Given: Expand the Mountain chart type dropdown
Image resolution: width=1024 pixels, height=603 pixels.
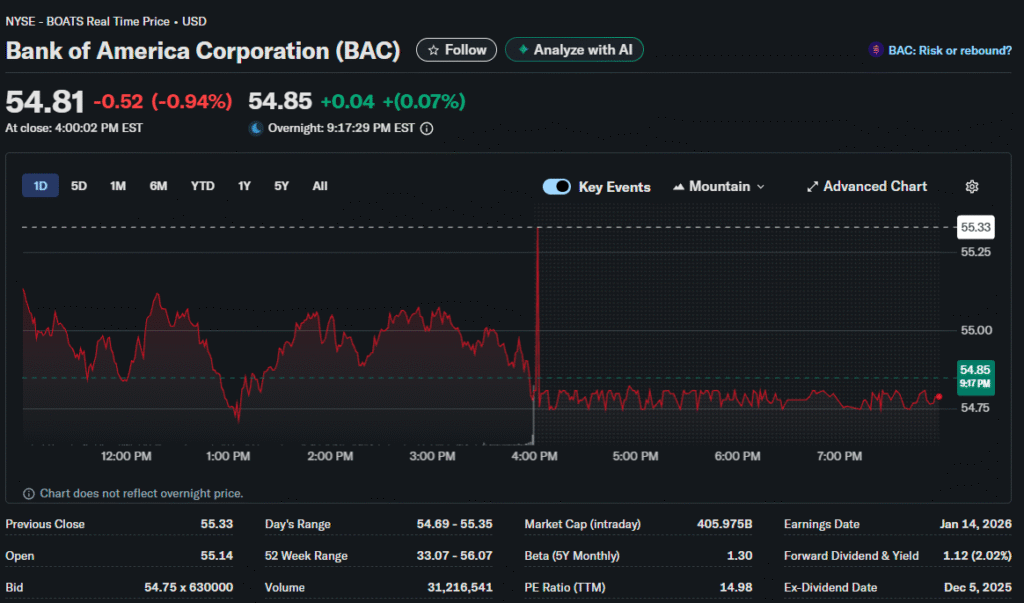Looking at the screenshot, I should (720, 187).
